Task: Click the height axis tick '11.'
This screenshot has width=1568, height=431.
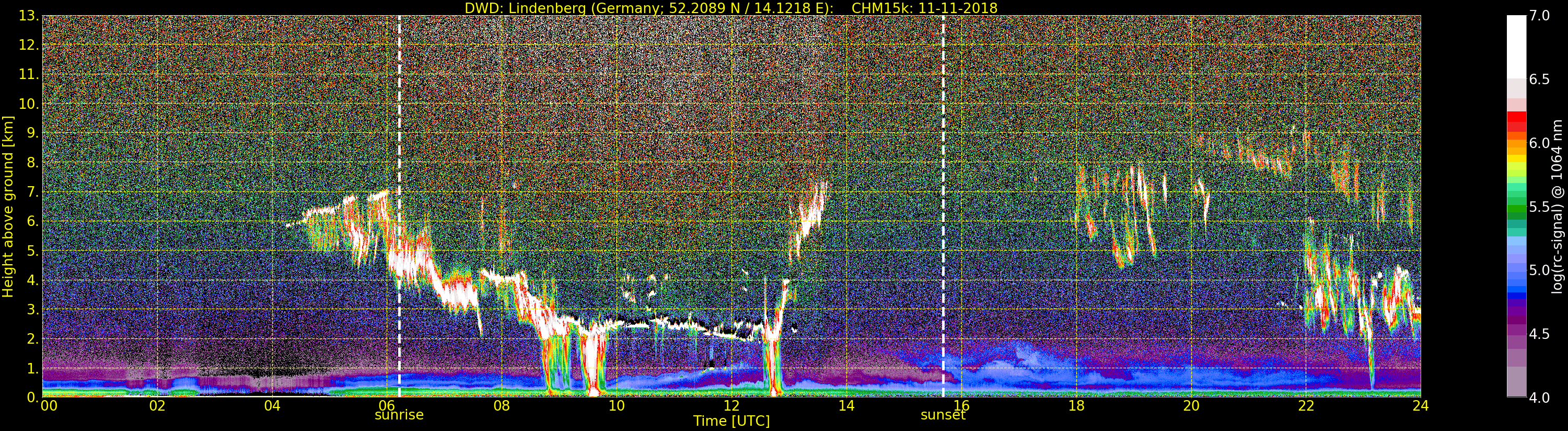Action: coord(29,74)
